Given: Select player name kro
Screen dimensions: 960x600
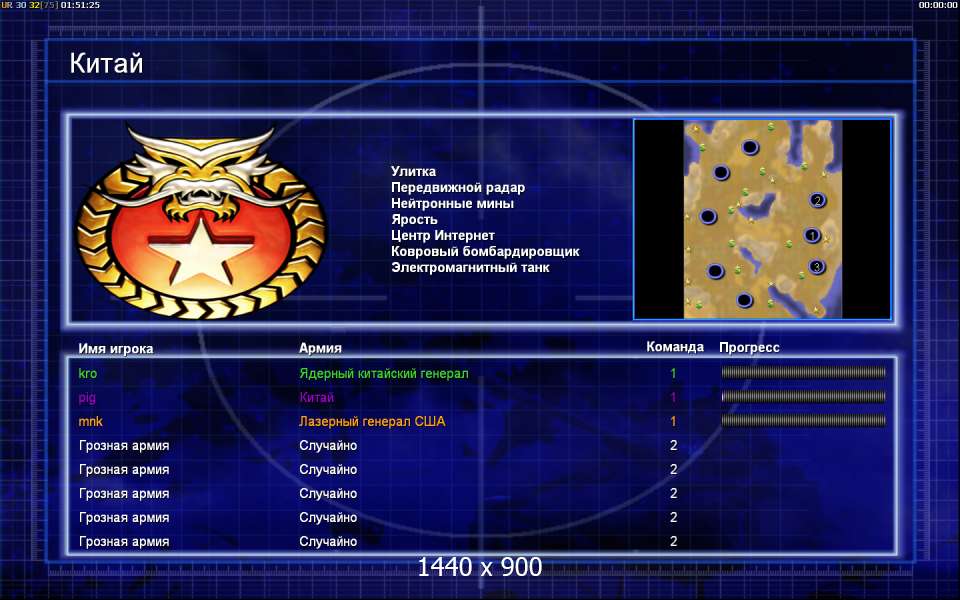Looking at the screenshot, I should click(x=88, y=373).
